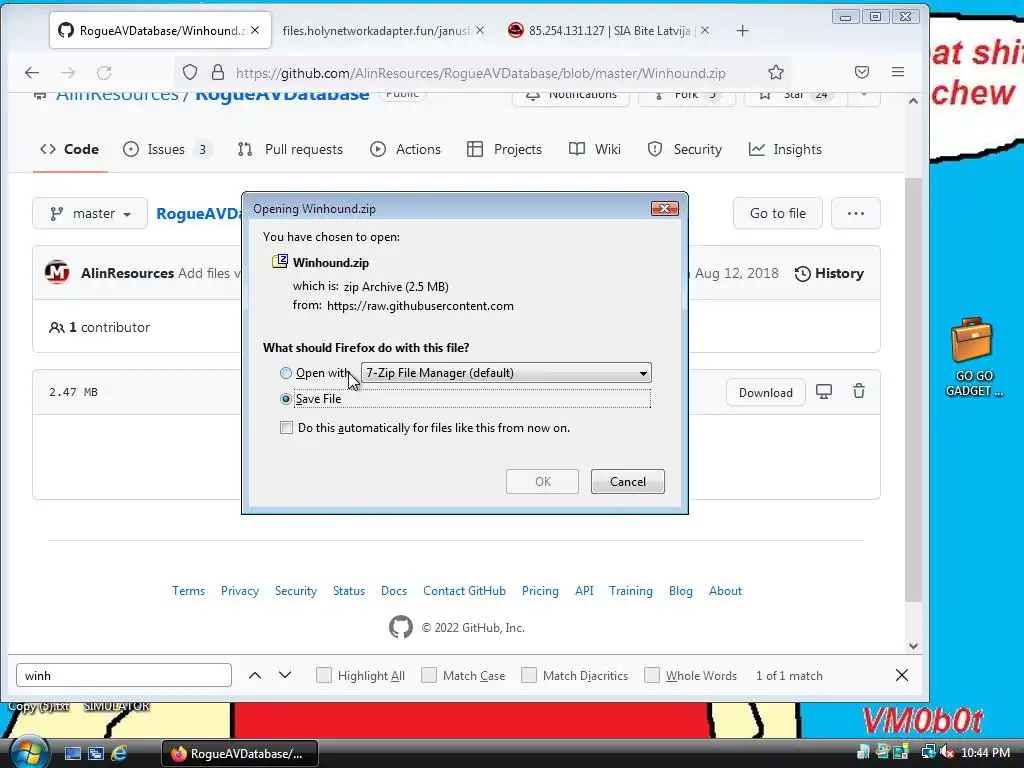This screenshot has height=768, width=1024.
Task: Launch Internet Explorer from quick launch
Action: pos(120,754)
